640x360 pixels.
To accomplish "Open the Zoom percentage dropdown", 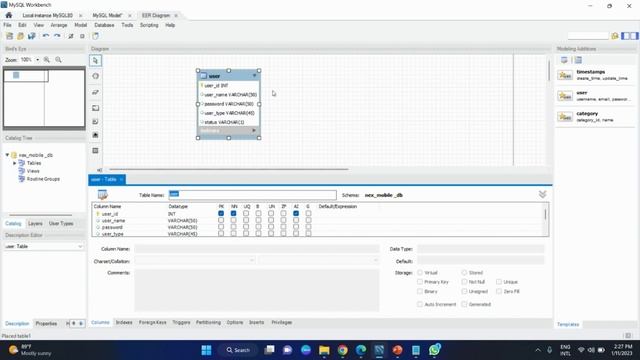I will click(x=38, y=60).
